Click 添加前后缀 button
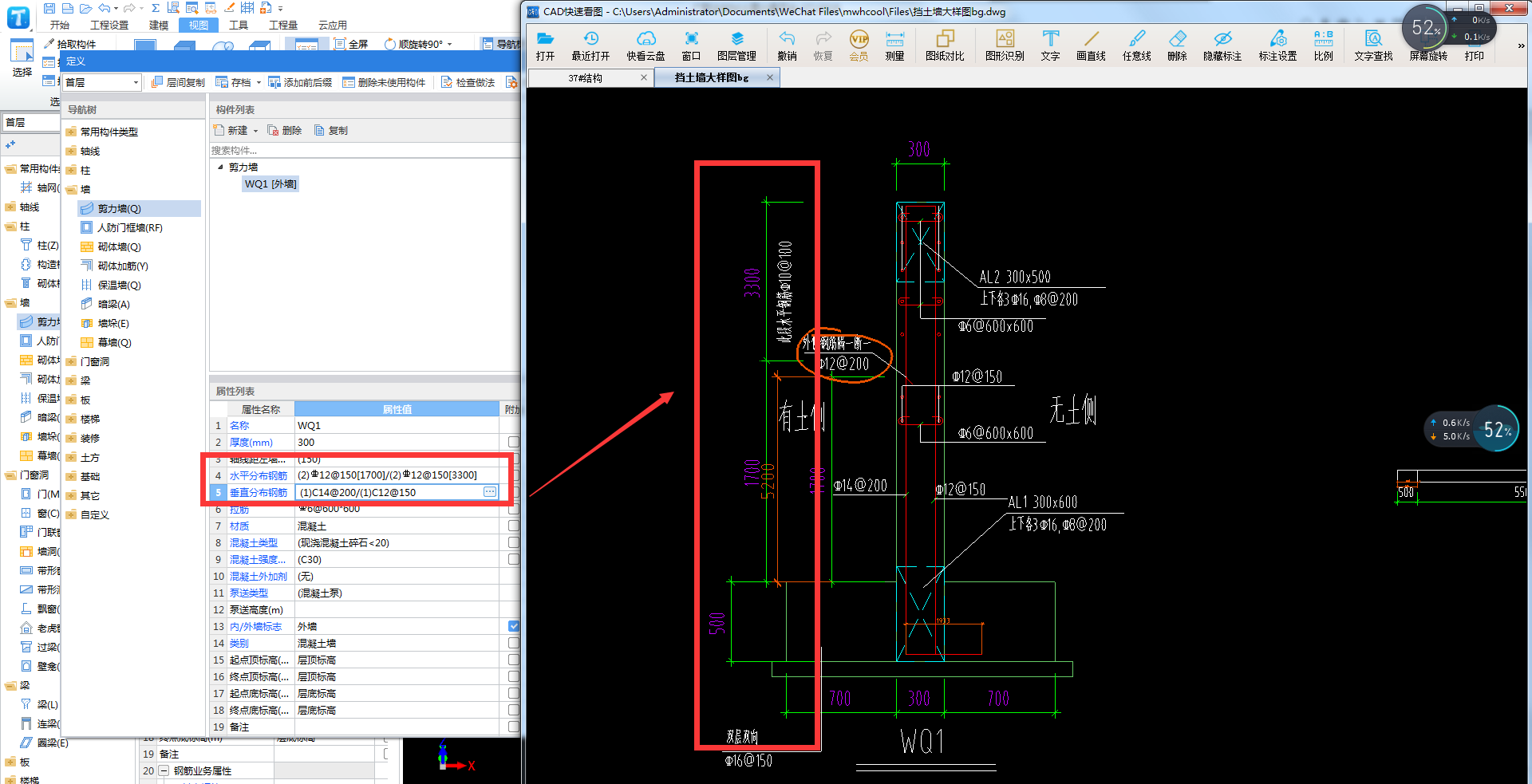 tap(301, 82)
